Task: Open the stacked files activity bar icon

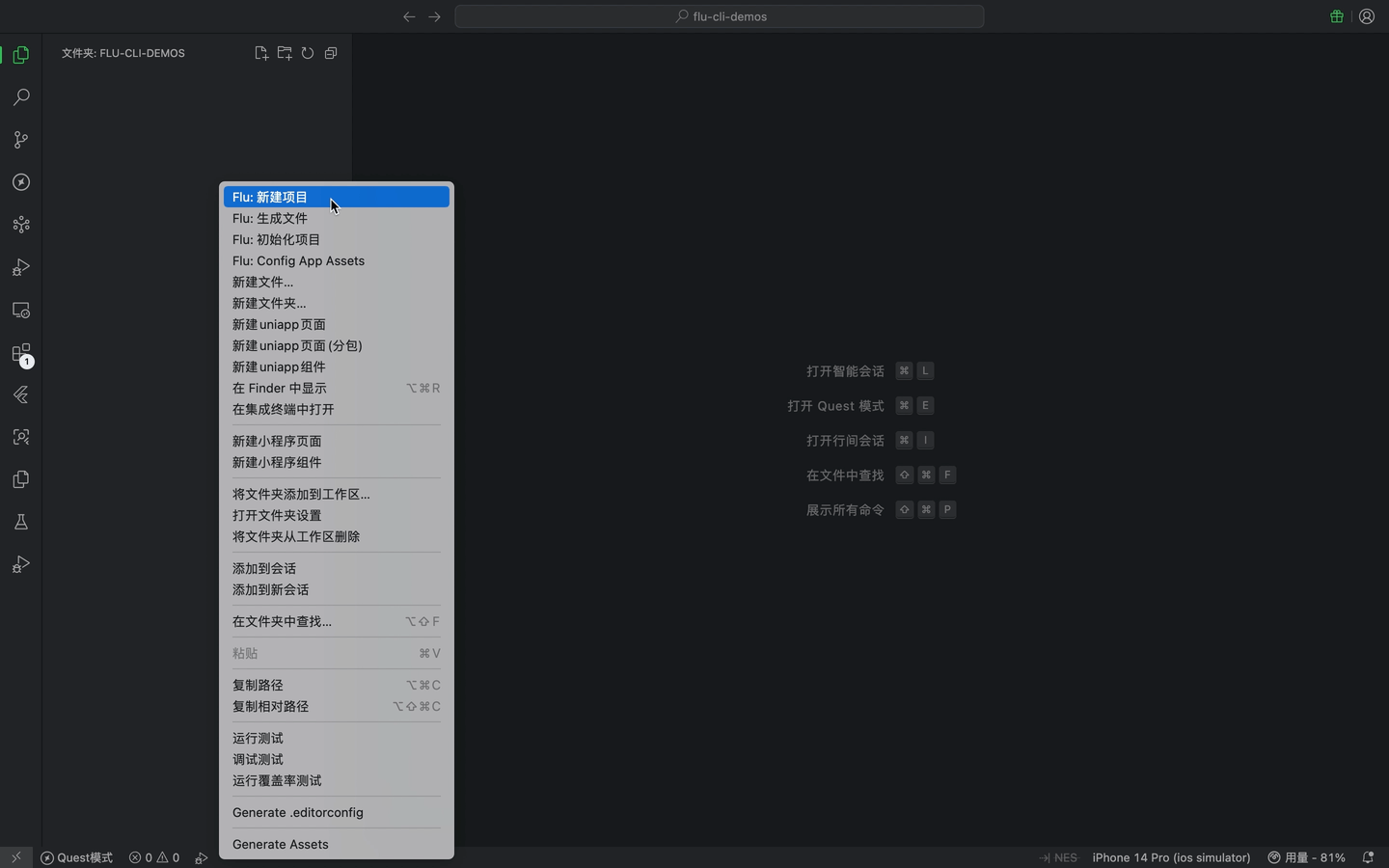Action: (21, 479)
